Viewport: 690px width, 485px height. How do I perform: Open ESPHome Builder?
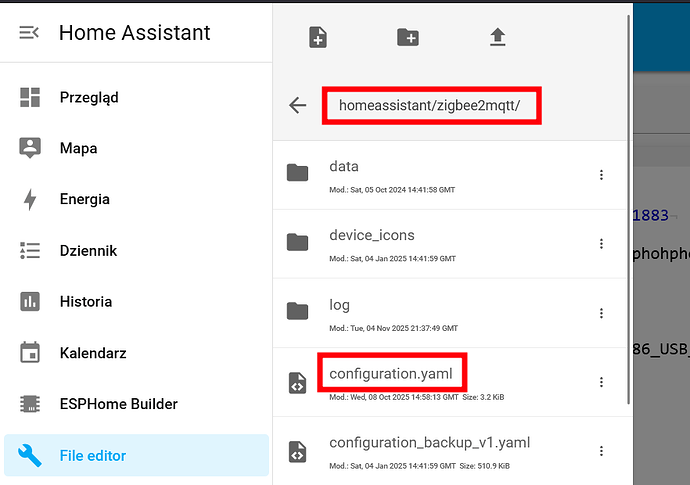(x=118, y=404)
